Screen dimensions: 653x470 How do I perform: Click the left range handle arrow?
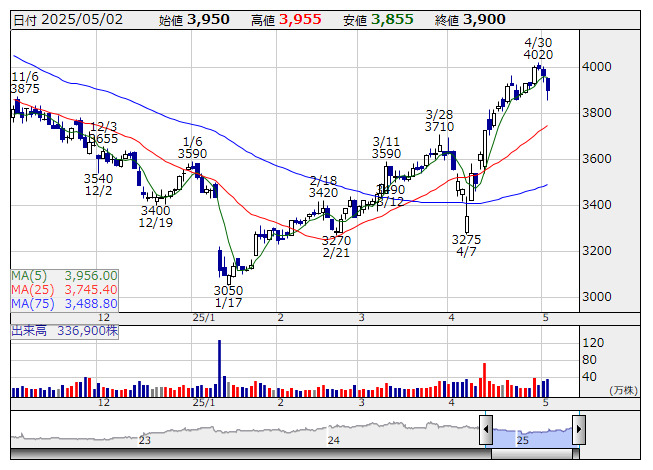pos(486,430)
